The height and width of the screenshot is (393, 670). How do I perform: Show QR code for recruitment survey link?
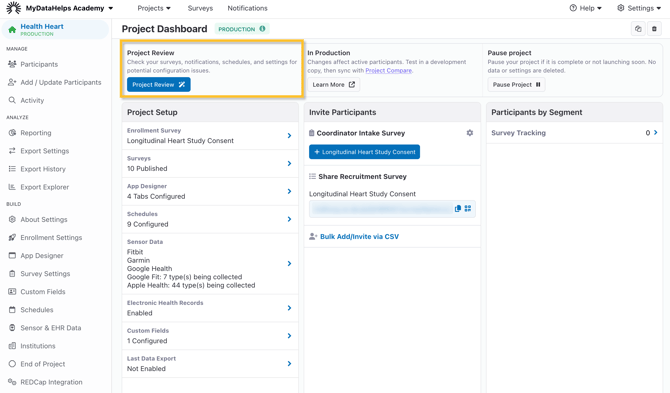coord(468,208)
